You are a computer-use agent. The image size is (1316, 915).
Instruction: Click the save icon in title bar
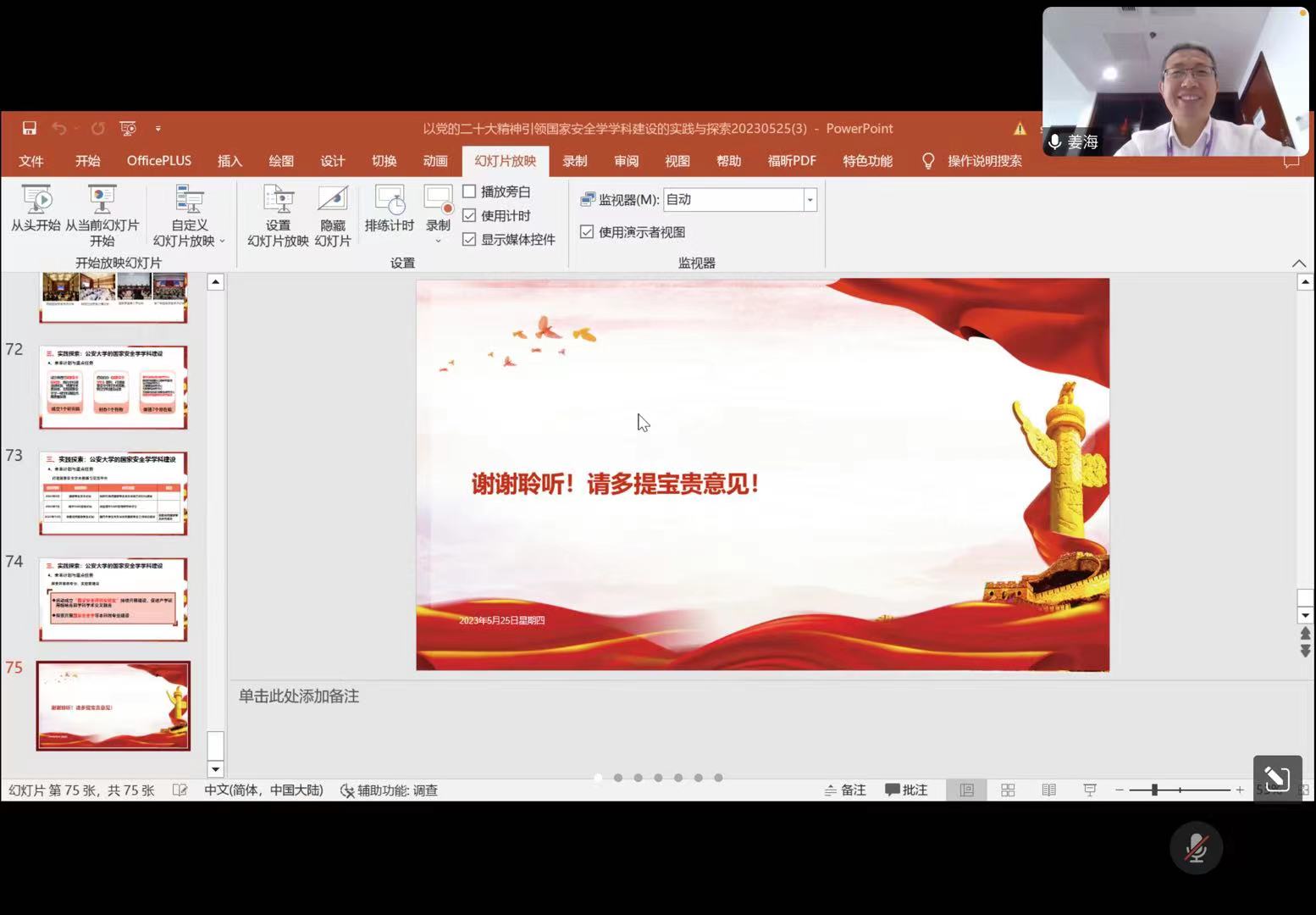30,128
